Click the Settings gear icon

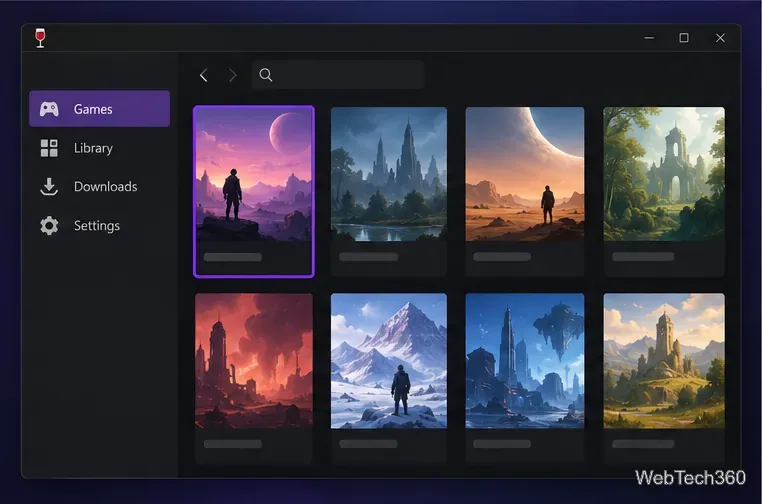pyautogui.click(x=49, y=226)
